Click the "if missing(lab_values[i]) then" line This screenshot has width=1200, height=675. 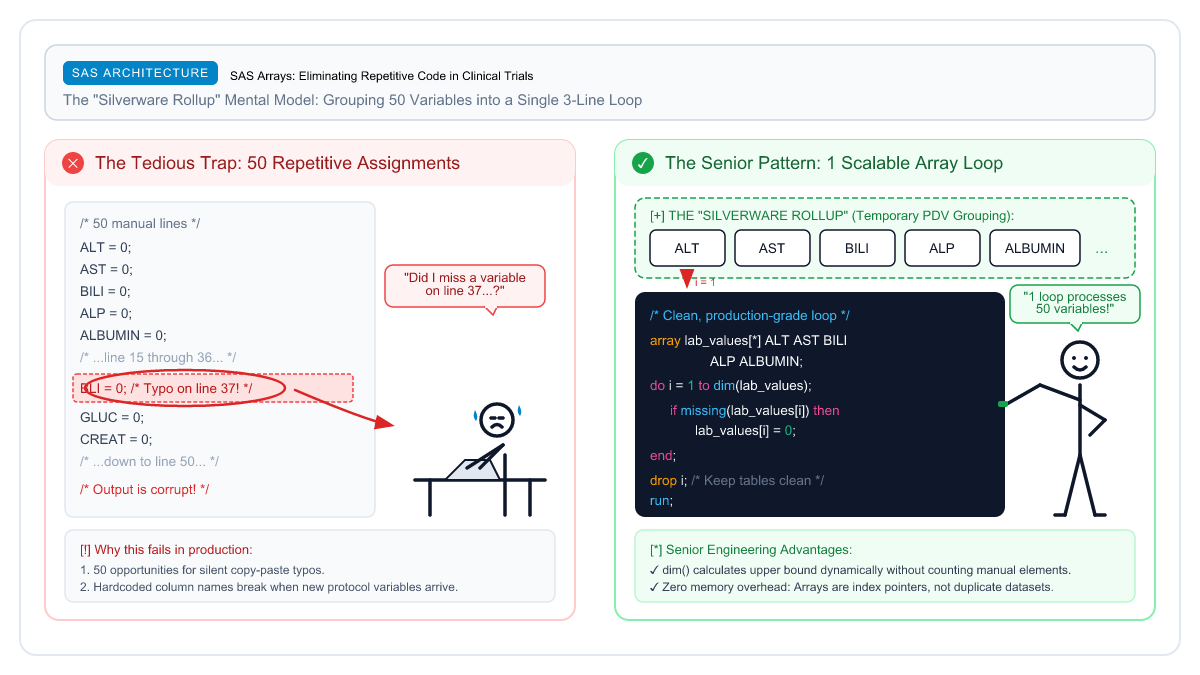[755, 410]
